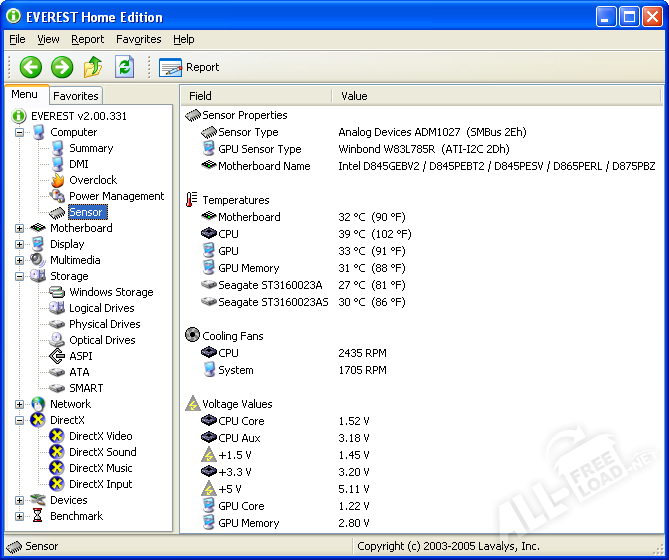This screenshot has width=669, height=560.
Task: Sort by the Field column header
Action: pyautogui.click(x=255, y=96)
